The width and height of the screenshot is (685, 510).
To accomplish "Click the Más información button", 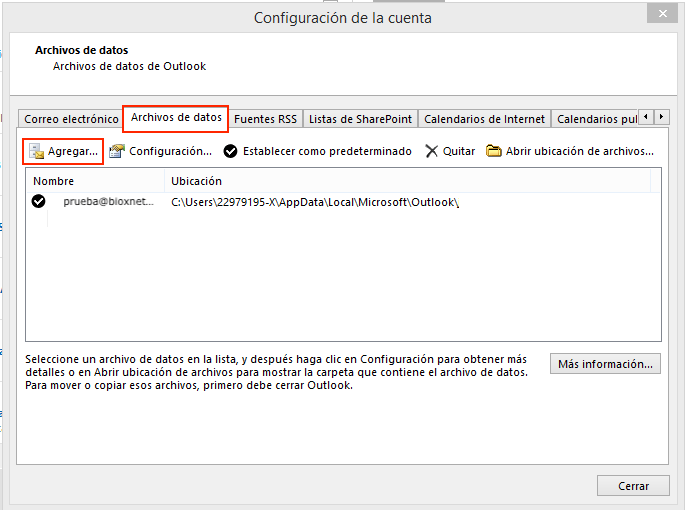I will (x=605, y=364).
